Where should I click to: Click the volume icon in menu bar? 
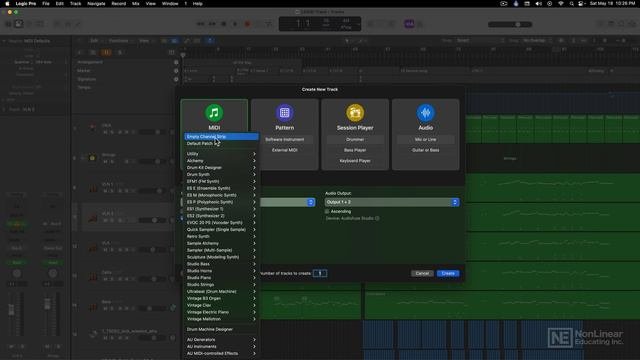(538, 4)
